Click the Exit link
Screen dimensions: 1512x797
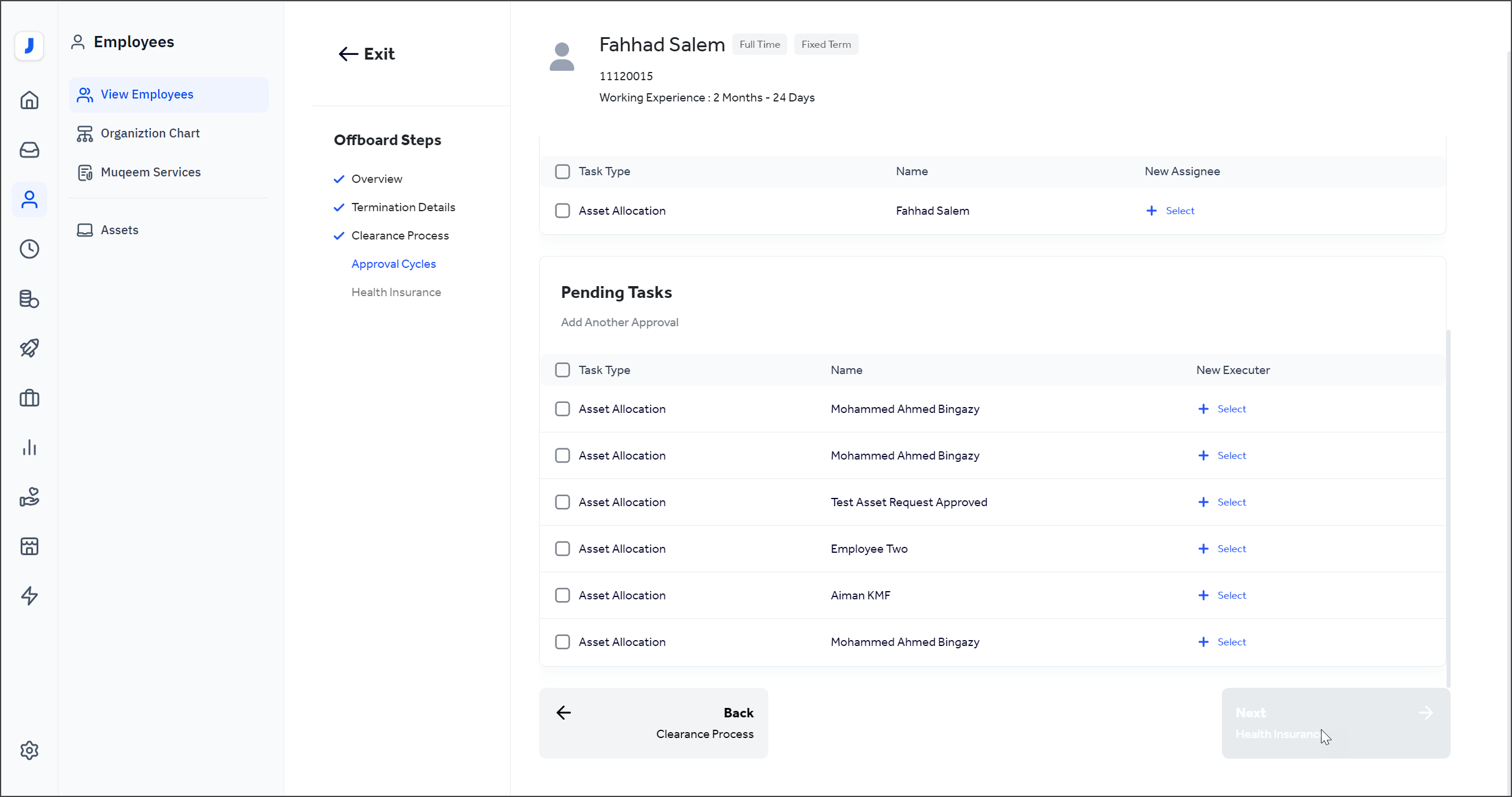(367, 54)
